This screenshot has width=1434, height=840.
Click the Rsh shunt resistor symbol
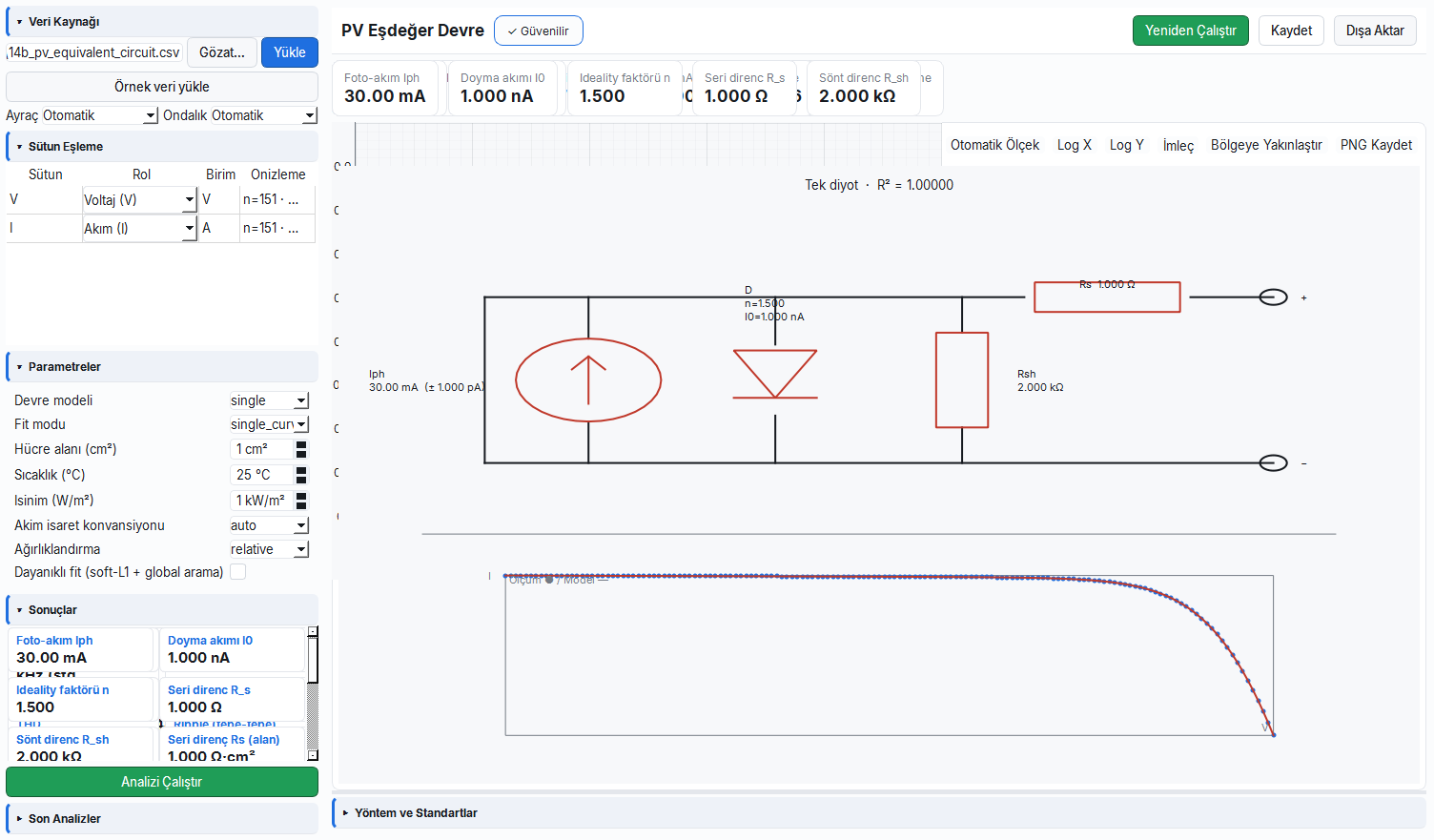[x=962, y=379]
